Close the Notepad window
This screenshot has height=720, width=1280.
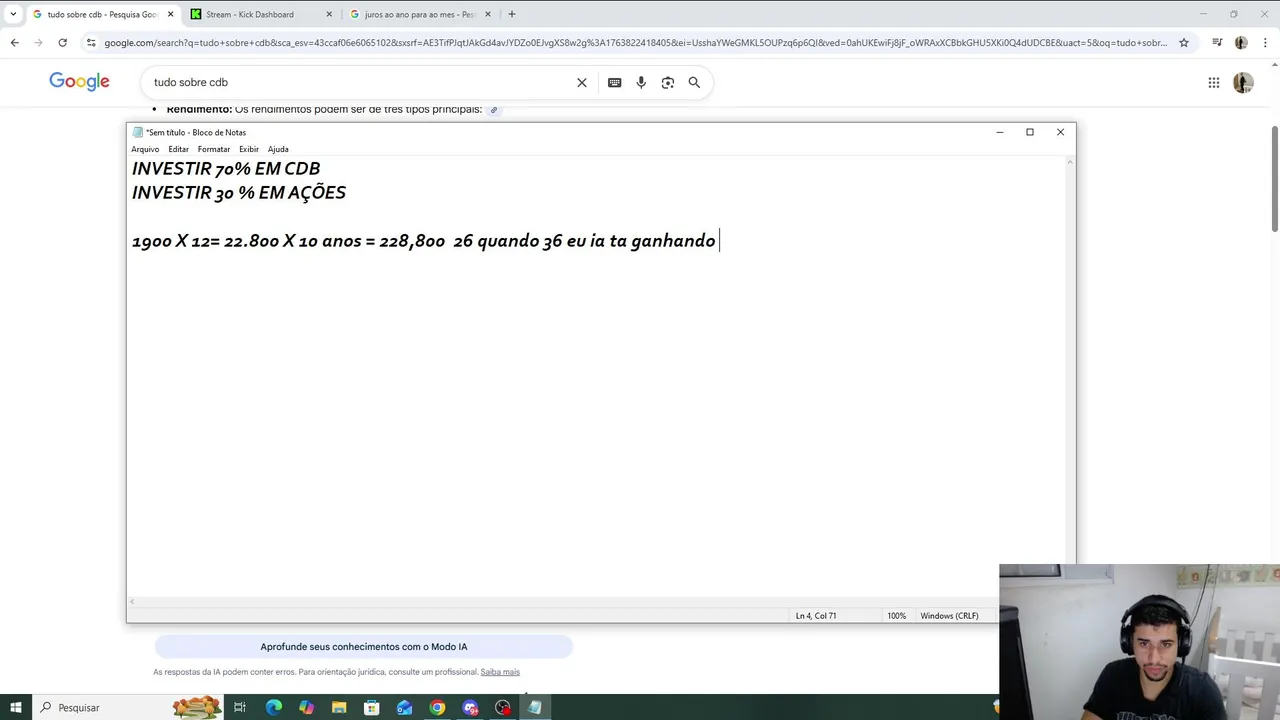[1061, 132]
